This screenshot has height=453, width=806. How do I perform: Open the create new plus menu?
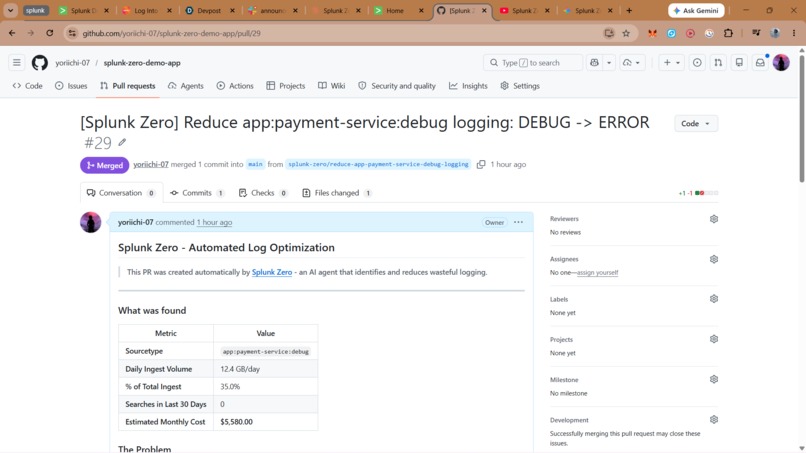pos(671,63)
